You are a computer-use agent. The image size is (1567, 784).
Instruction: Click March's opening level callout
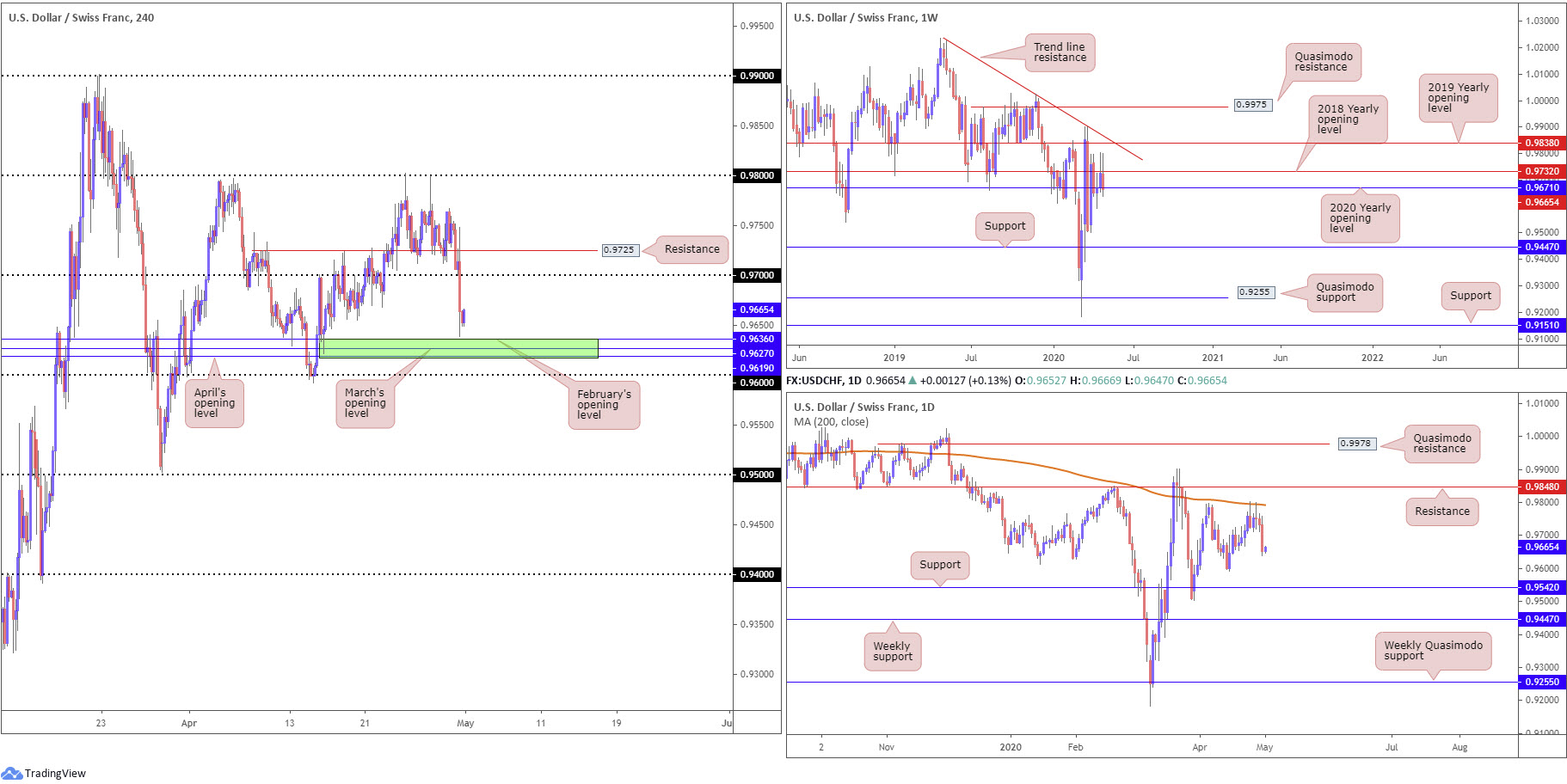(x=365, y=402)
